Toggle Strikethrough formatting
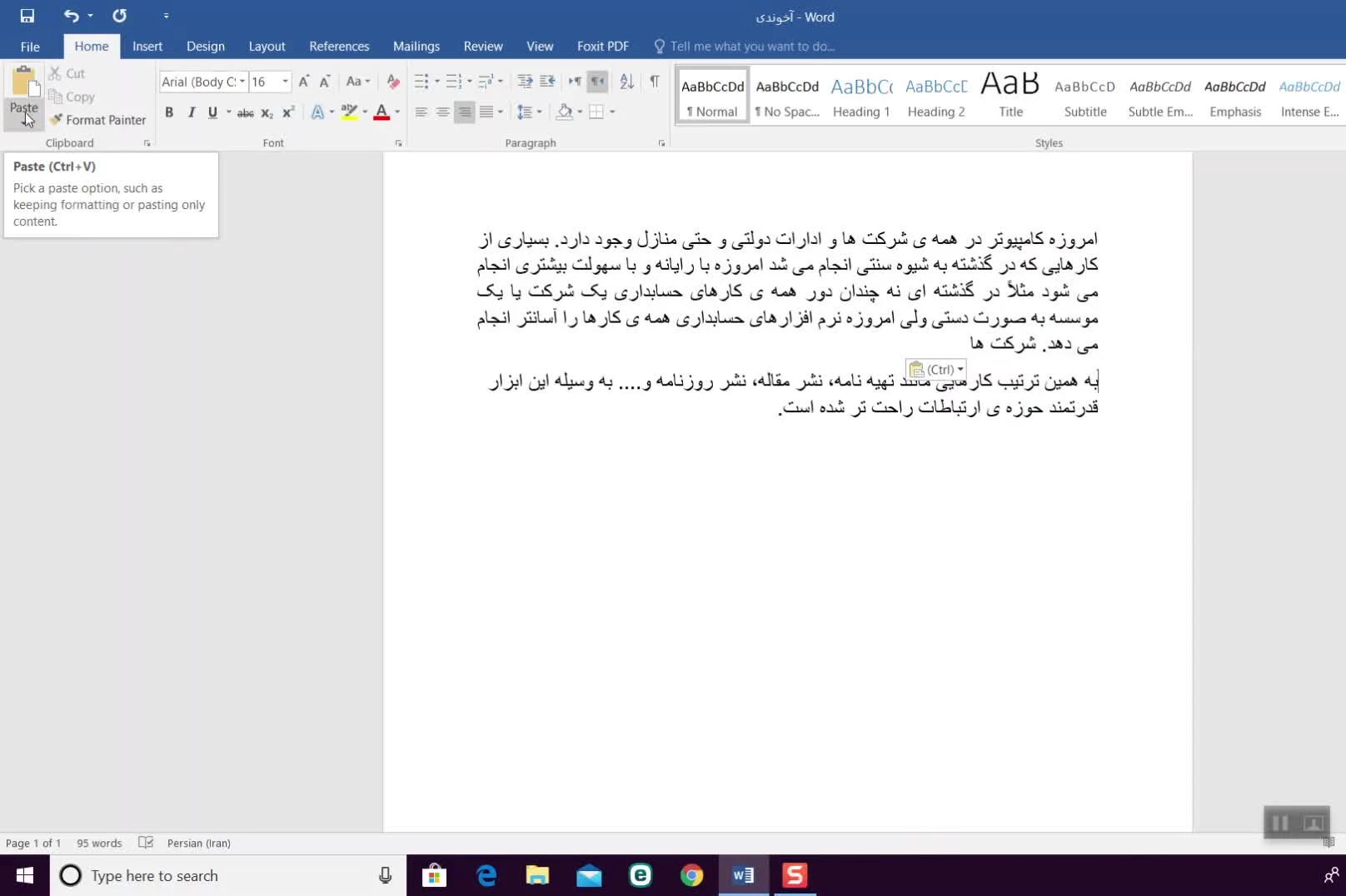Viewport: 1346px width, 896px height. [245, 112]
